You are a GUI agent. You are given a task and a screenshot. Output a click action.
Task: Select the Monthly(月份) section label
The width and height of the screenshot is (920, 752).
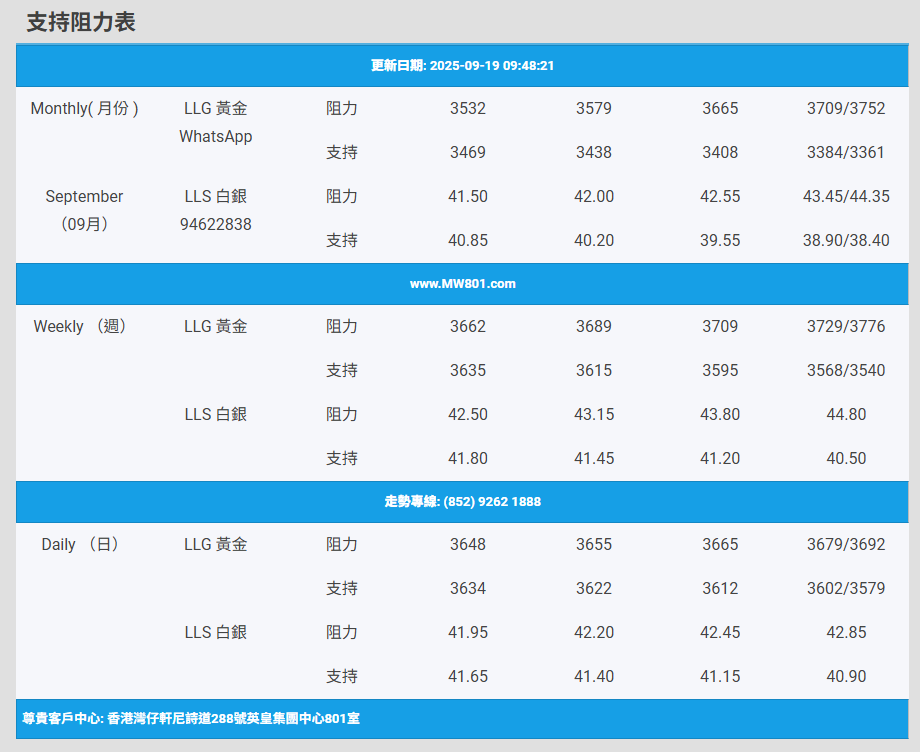[85, 109]
